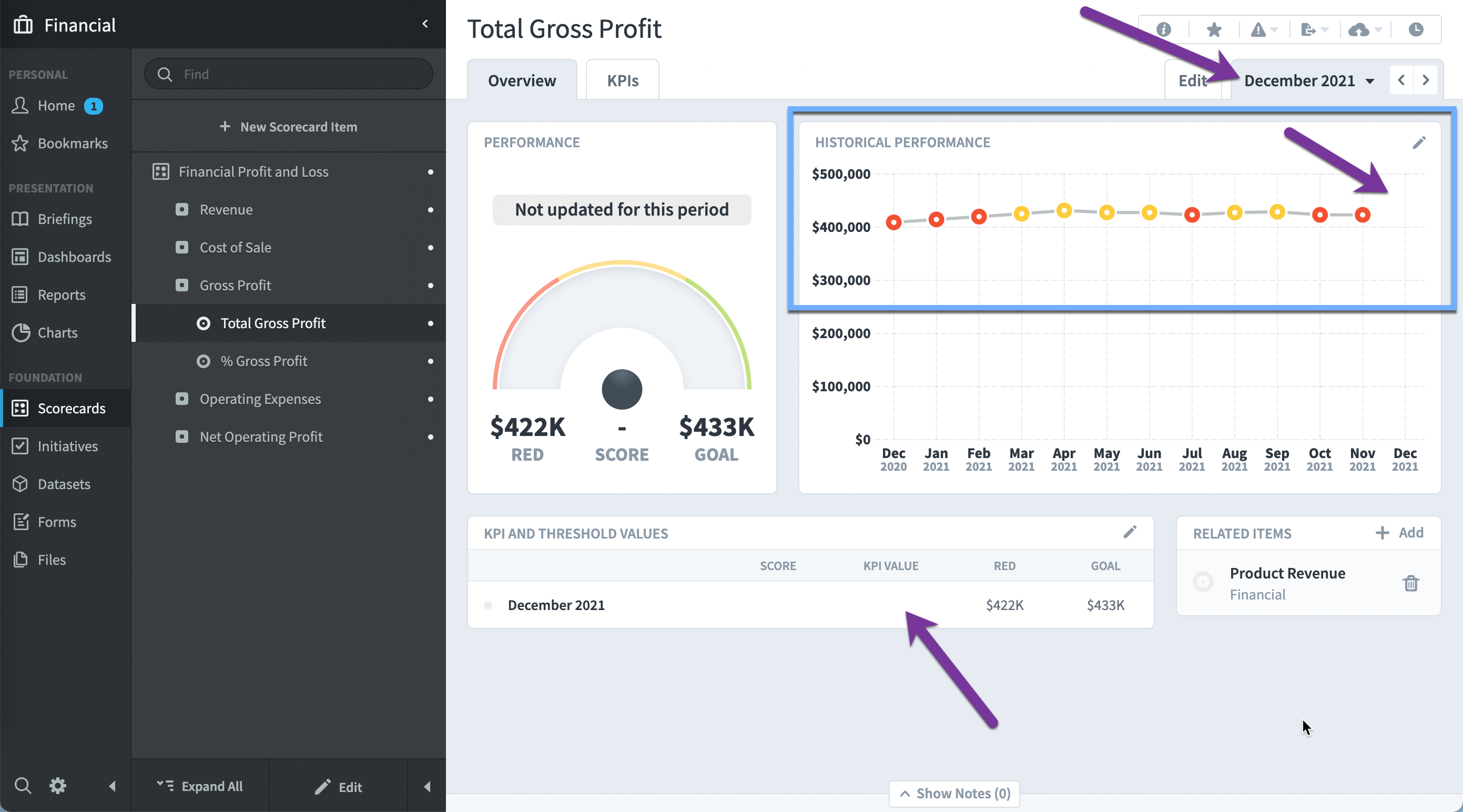This screenshot has width=1463, height=812.
Task: Open the alert triangle dropdown
Action: 1264,29
